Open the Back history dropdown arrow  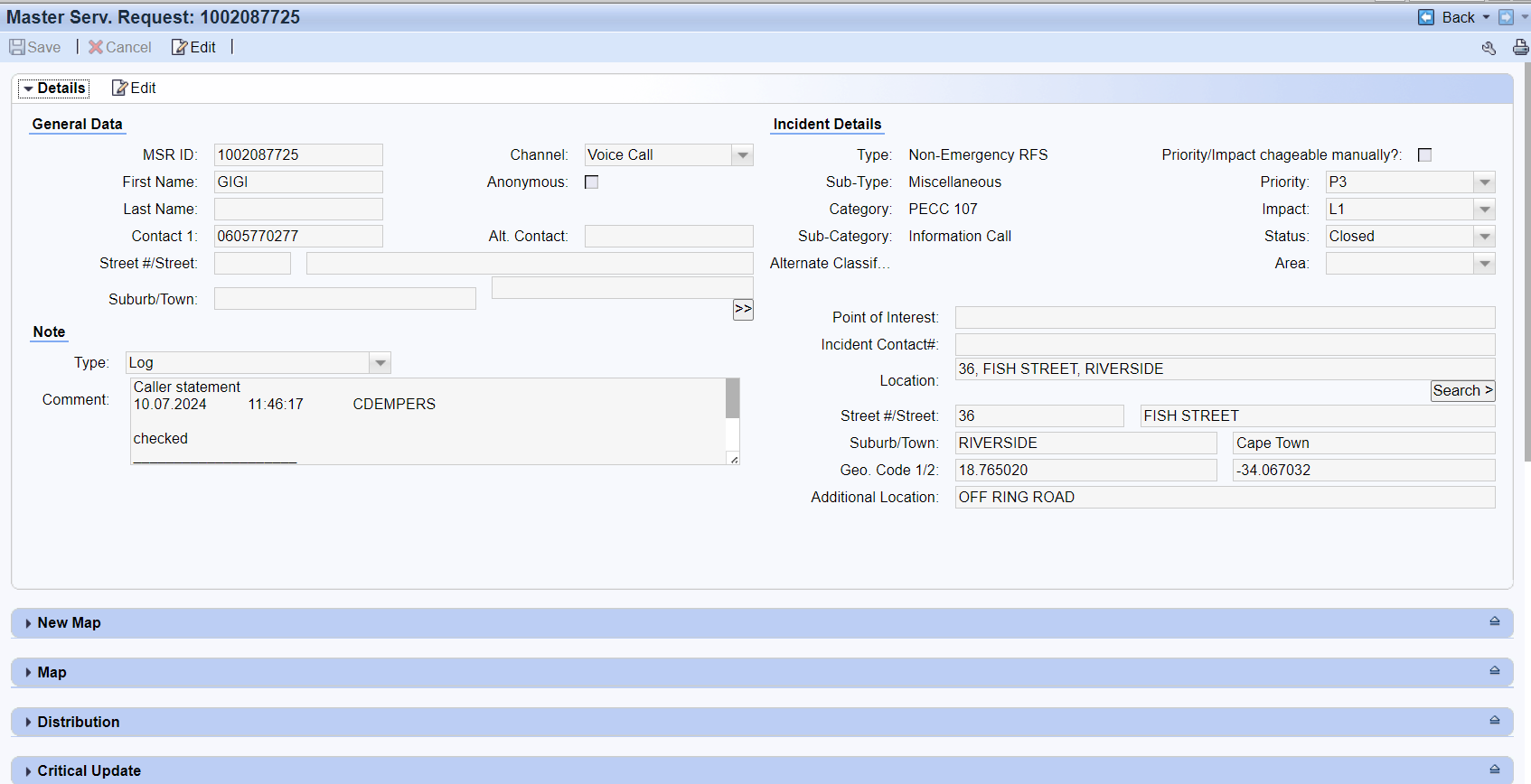click(x=1486, y=17)
